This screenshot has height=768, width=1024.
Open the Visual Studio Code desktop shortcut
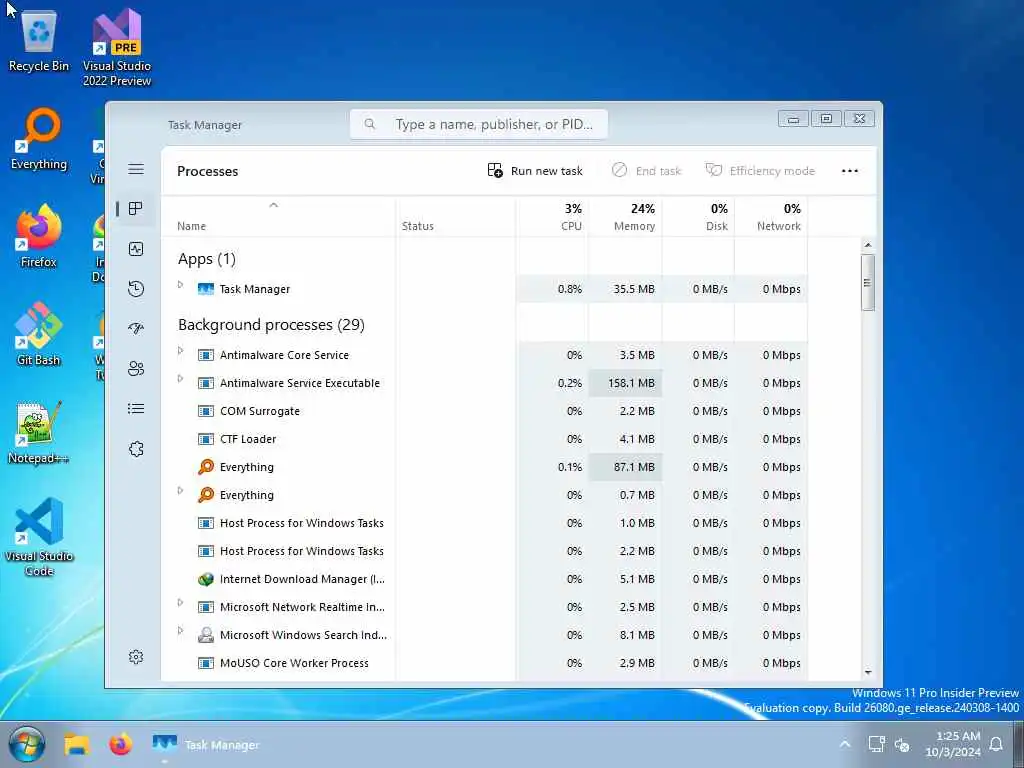[39, 537]
